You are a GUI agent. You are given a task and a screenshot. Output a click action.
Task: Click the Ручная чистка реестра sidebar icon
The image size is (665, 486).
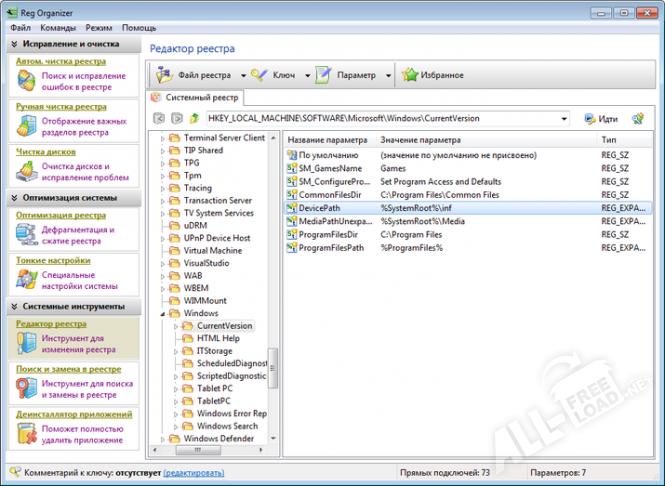click(26, 127)
